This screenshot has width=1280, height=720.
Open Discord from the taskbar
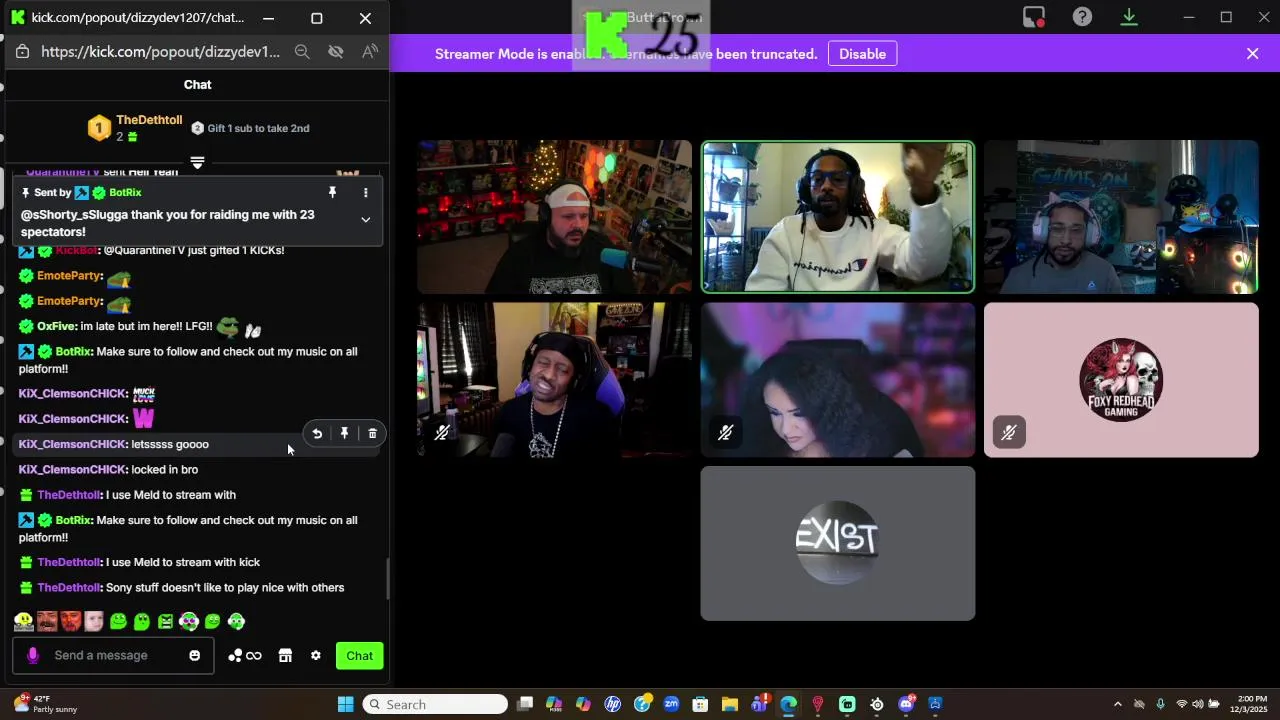(x=907, y=704)
